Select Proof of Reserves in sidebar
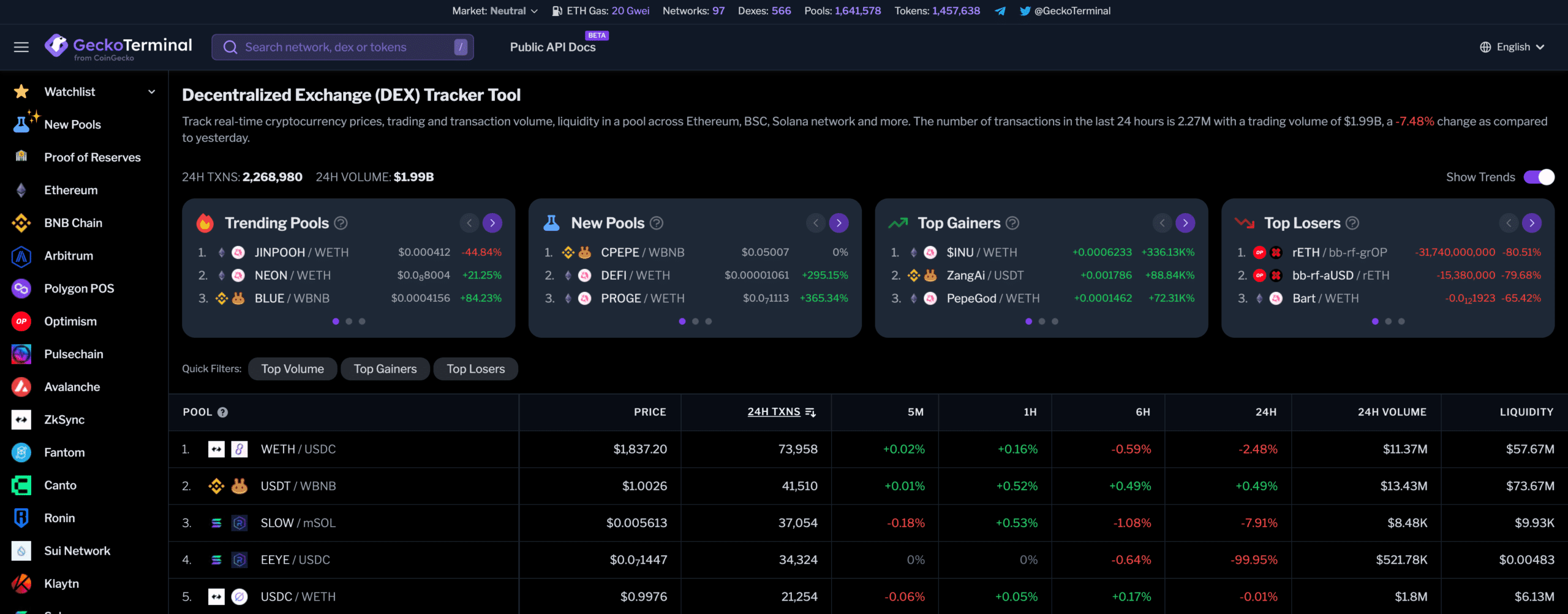The height and width of the screenshot is (614, 1568). tap(92, 157)
